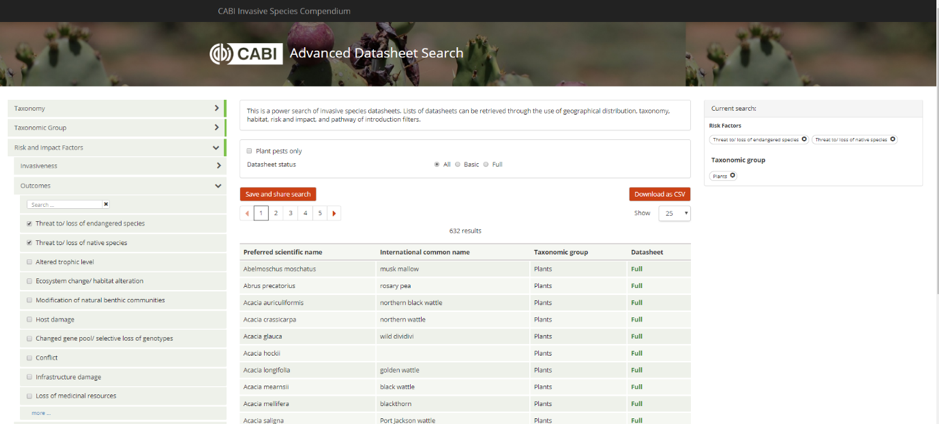Screen dimensions: 939x424
Task: Click the '632 results' count text
Action: (x=465, y=231)
